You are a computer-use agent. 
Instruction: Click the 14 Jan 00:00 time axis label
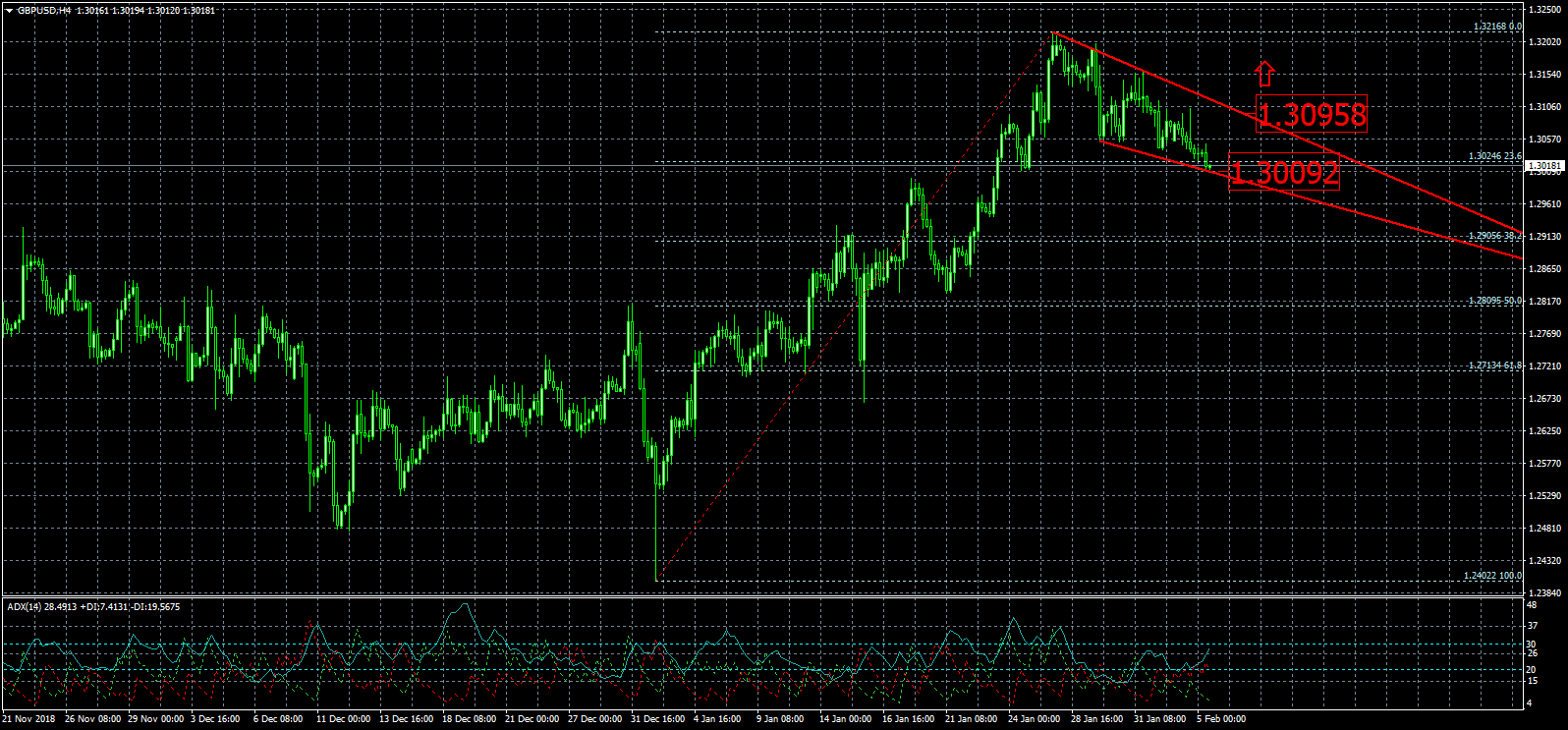[845, 719]
